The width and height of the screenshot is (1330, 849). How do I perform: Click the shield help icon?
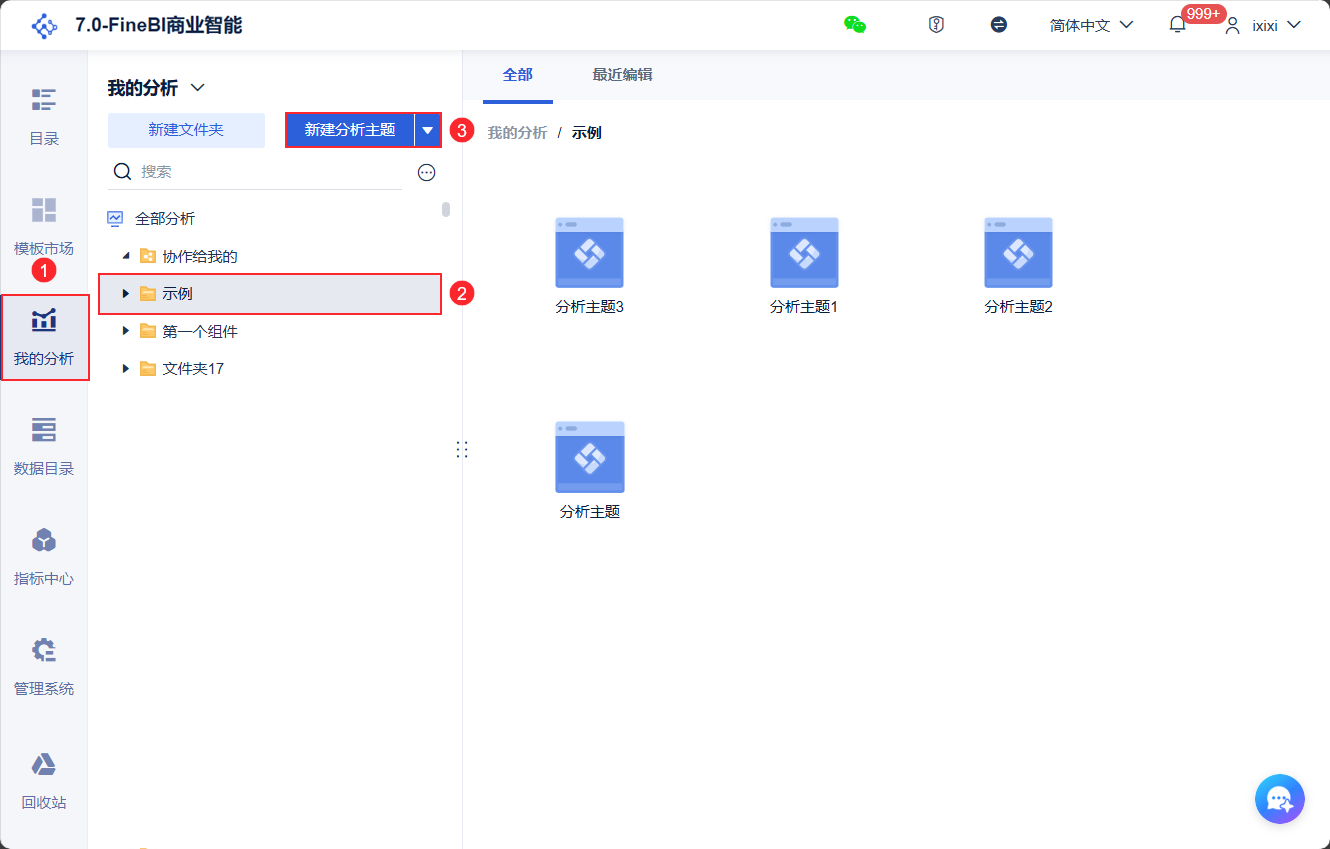click(x=936, y=25)
